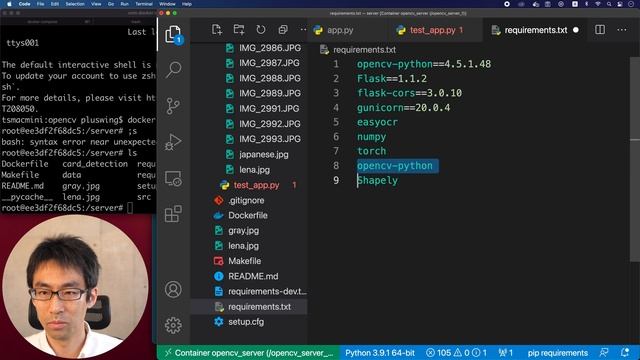This screenshot has height=360, width=640.
Task: Open IMG_2987.JPG in explorer
Action: tap(269, 63)
